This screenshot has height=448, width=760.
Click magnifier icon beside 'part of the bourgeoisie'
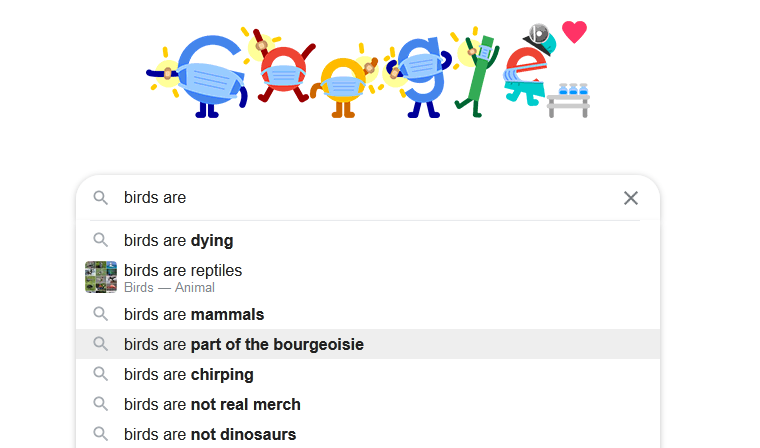click(100, 344)
